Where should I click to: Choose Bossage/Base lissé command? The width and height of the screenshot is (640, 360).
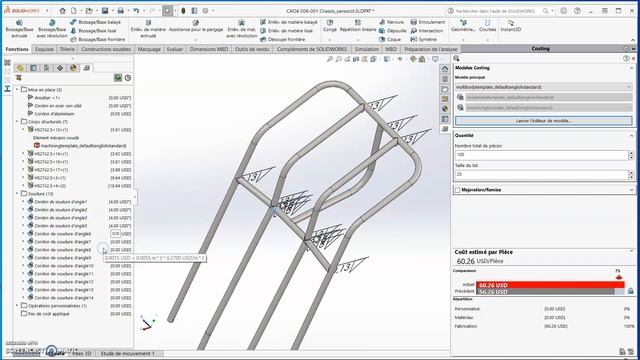(93, 31)
